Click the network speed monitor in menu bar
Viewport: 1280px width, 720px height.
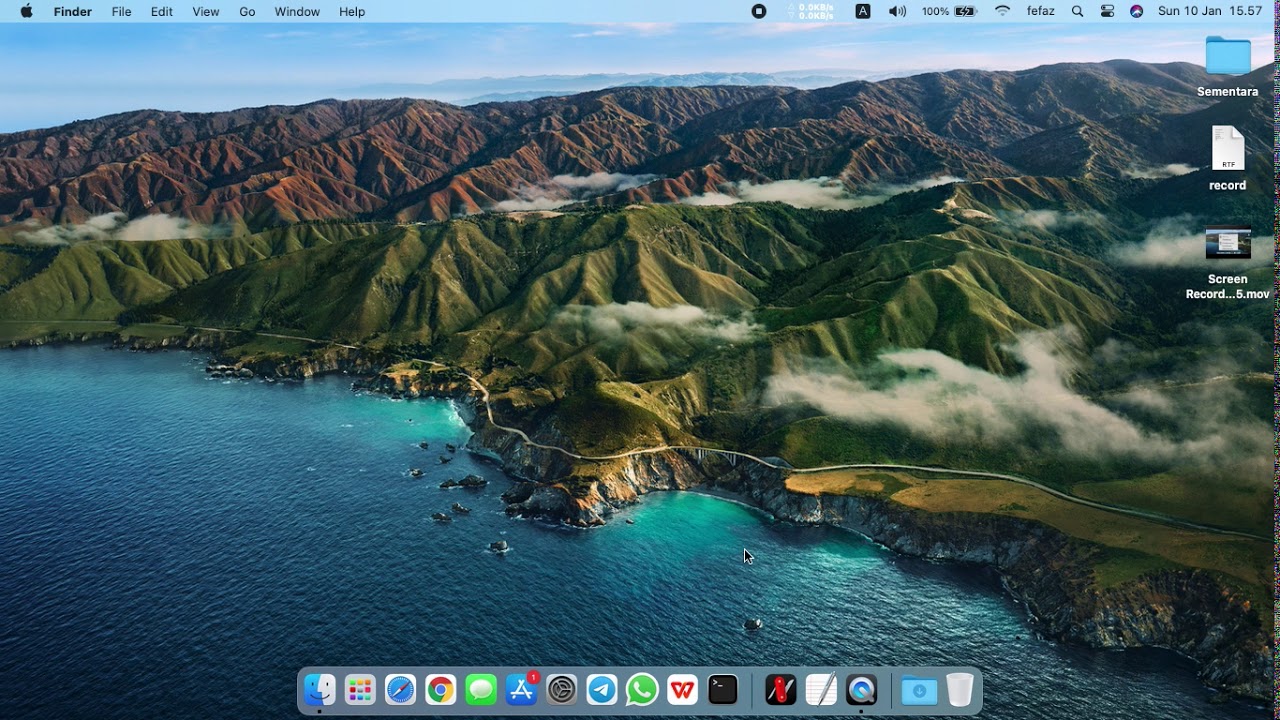810,11
